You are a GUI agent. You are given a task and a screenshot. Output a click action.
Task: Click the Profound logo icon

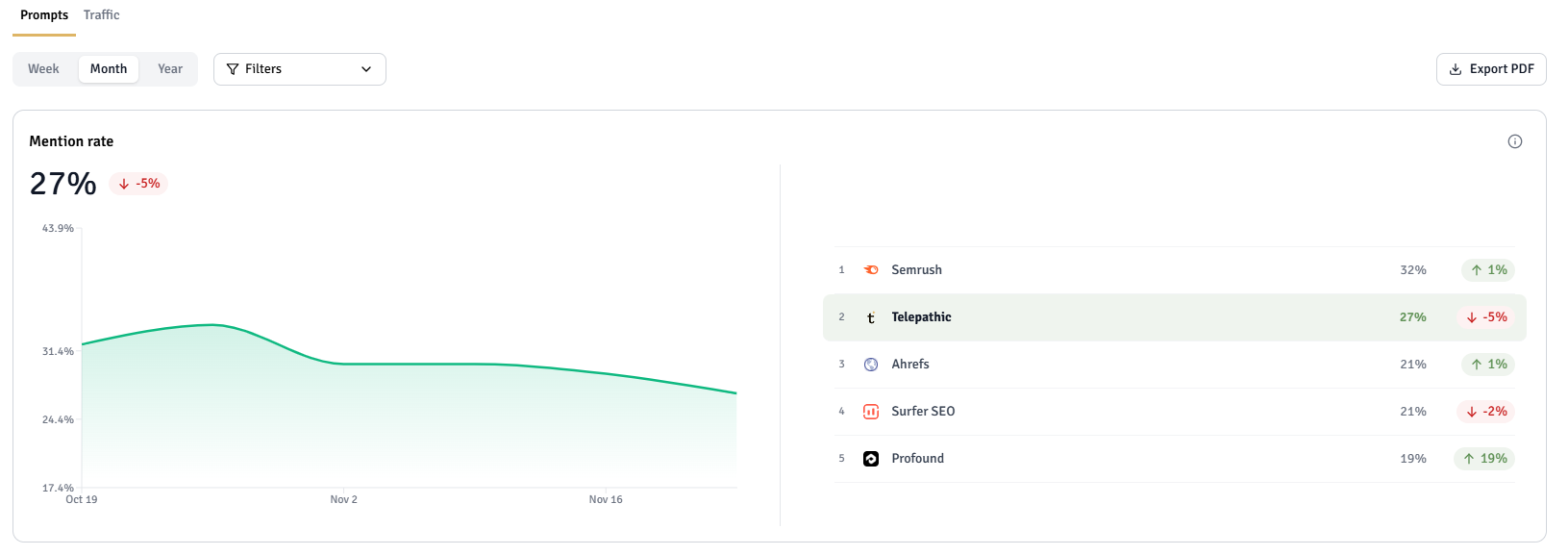[871, 459]
